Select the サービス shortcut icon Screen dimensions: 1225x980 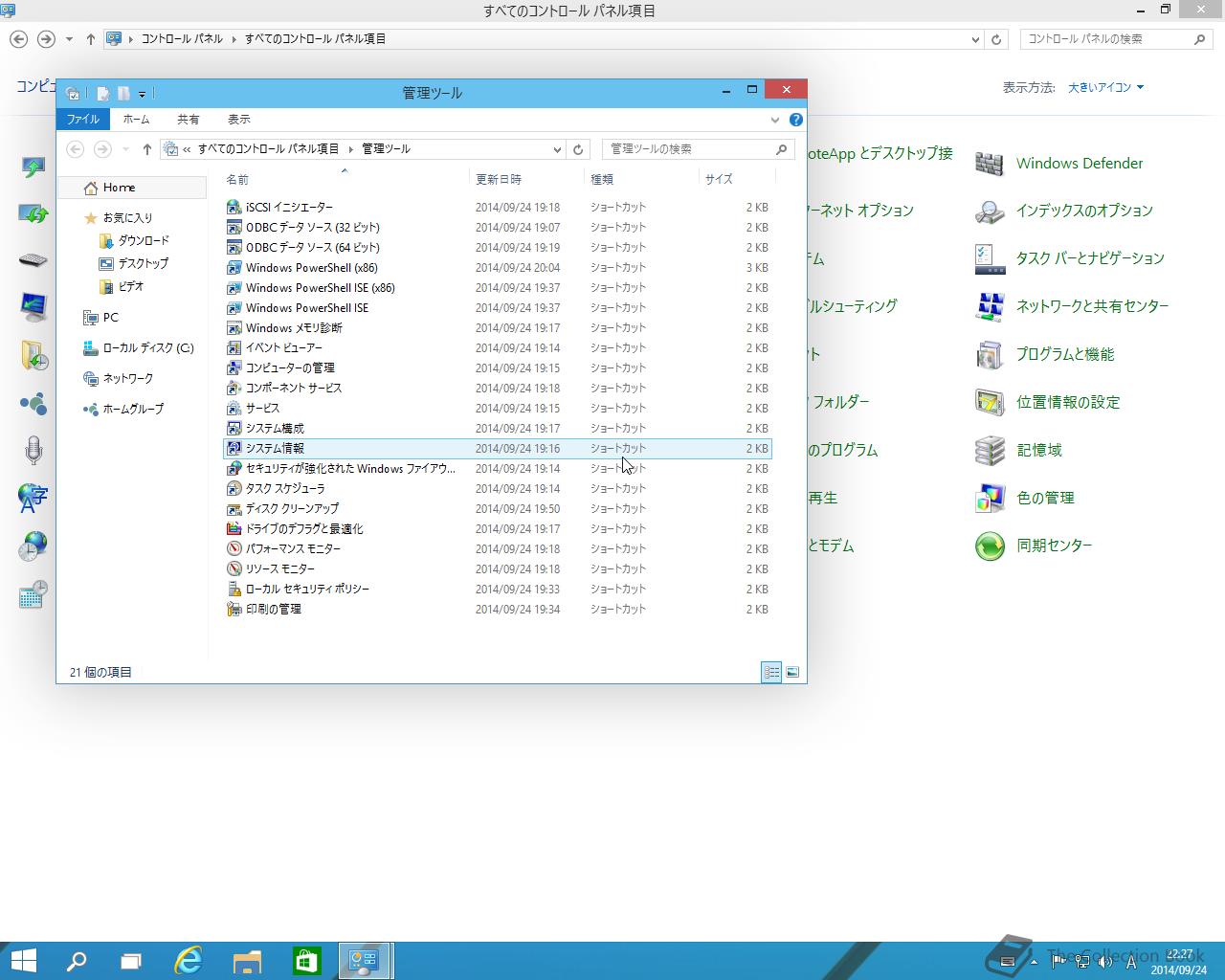234,408
